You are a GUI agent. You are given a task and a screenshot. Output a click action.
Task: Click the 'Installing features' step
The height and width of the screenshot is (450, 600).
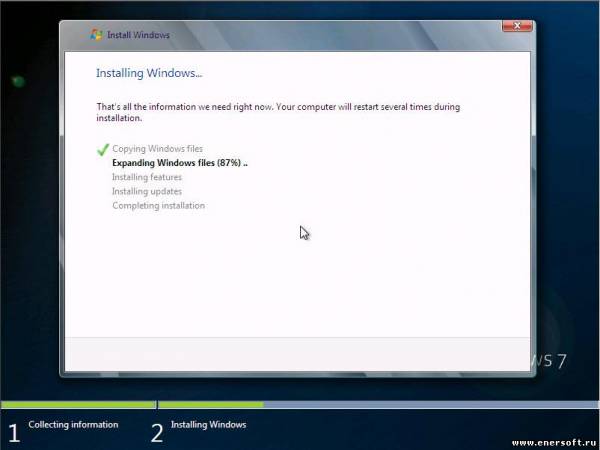click(147, 177)
